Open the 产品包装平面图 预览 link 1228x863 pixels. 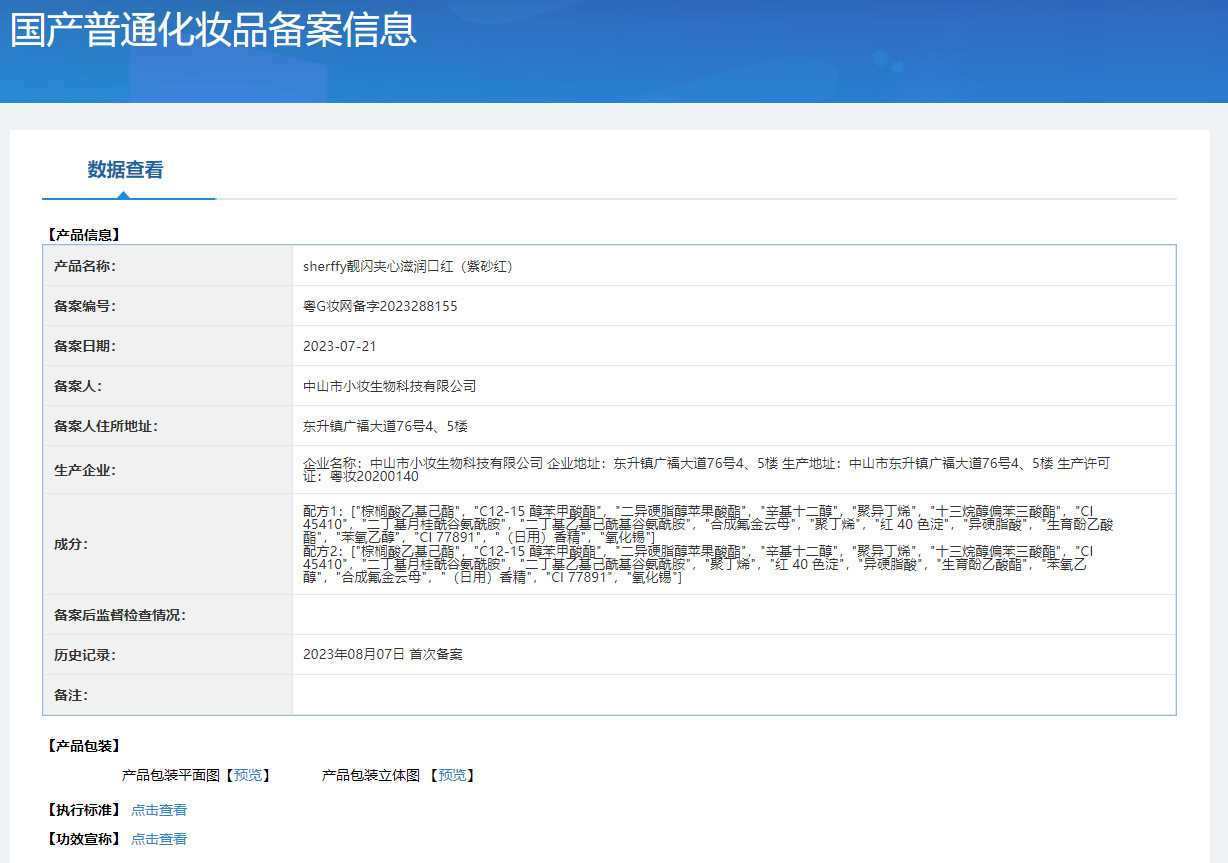click(x=246, y=775)
